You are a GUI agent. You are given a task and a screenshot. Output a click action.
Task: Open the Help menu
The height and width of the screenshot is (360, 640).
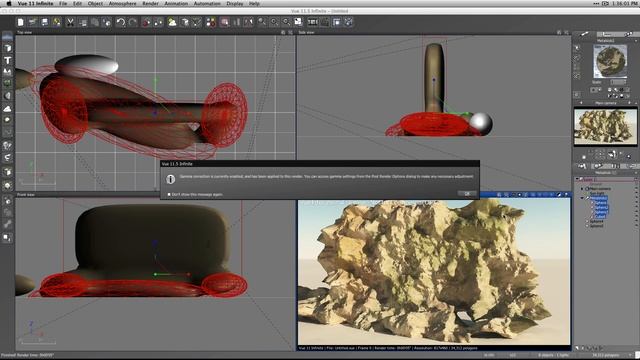pyautogui.click(x=254, y=3)
